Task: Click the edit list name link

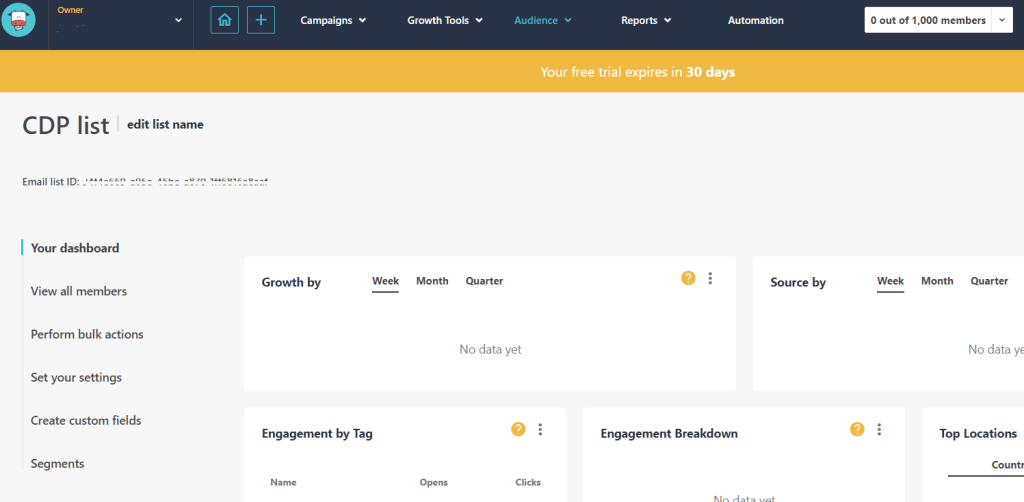Action: (165, 125)
